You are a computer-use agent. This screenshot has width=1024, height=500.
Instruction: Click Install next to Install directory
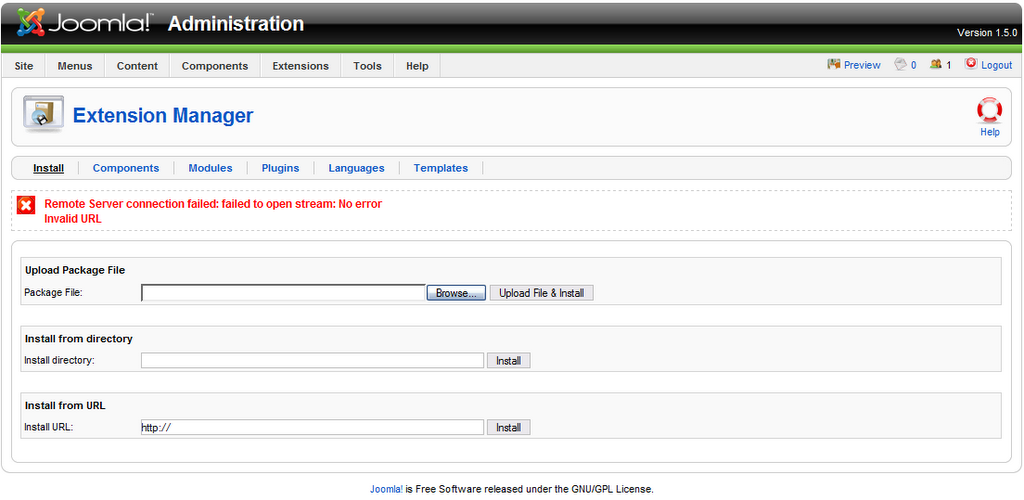click(508, 360)
